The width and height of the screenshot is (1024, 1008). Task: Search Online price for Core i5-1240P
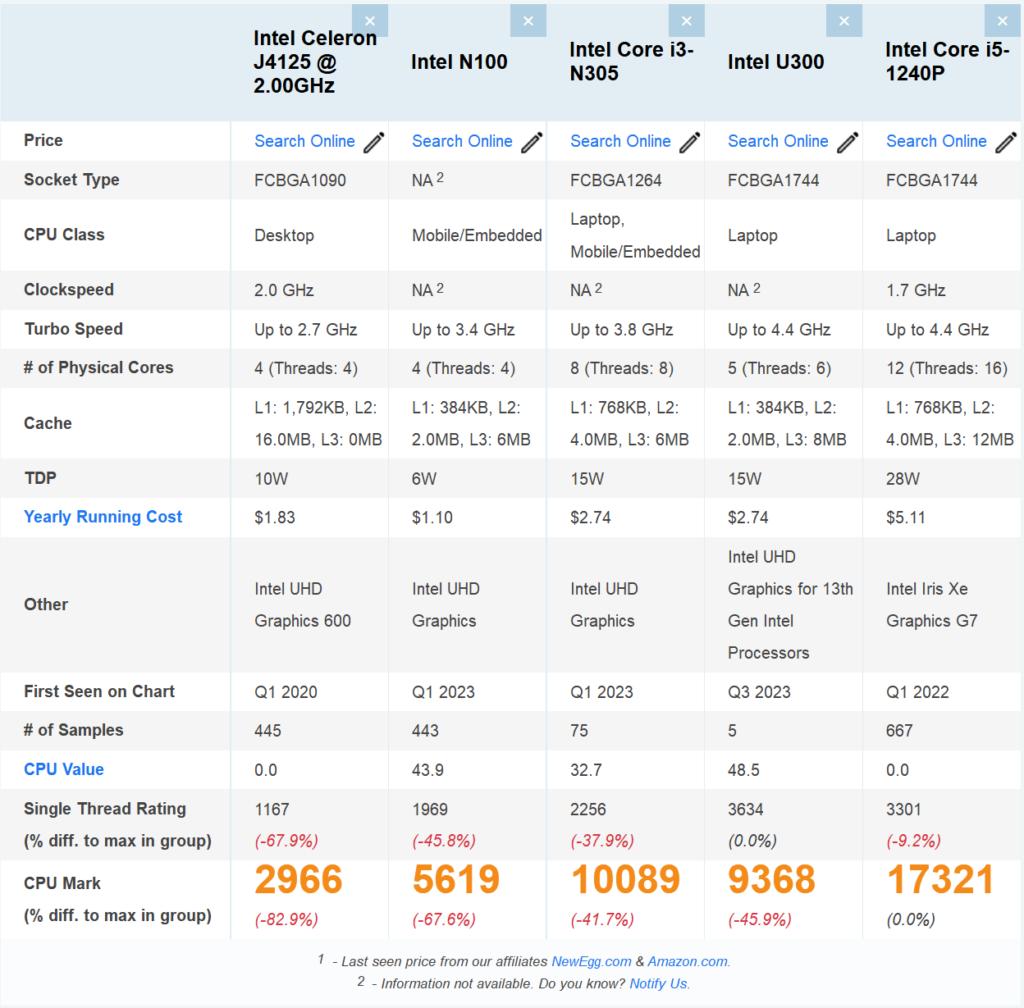[936, 141]
